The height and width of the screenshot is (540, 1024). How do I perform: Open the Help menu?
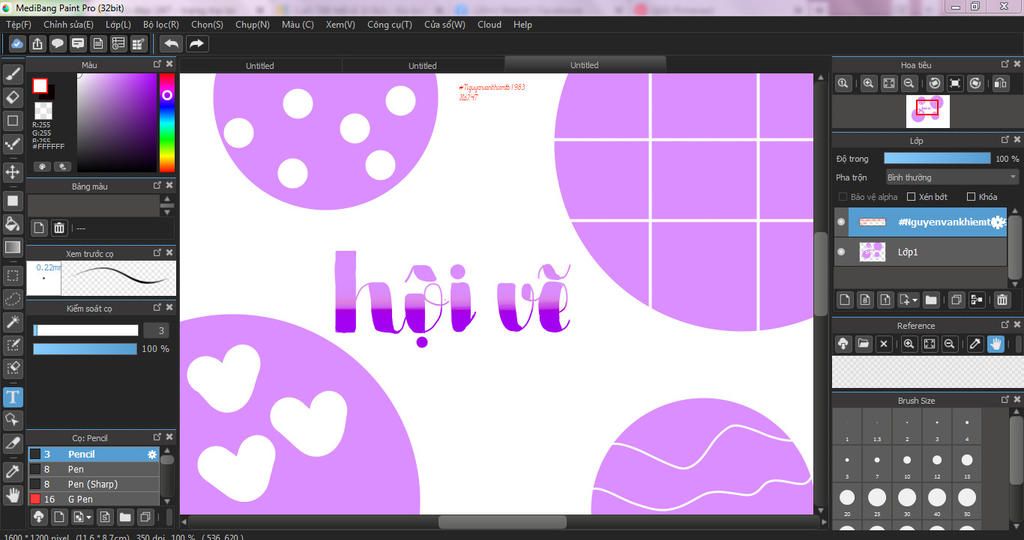coord(522,24)
